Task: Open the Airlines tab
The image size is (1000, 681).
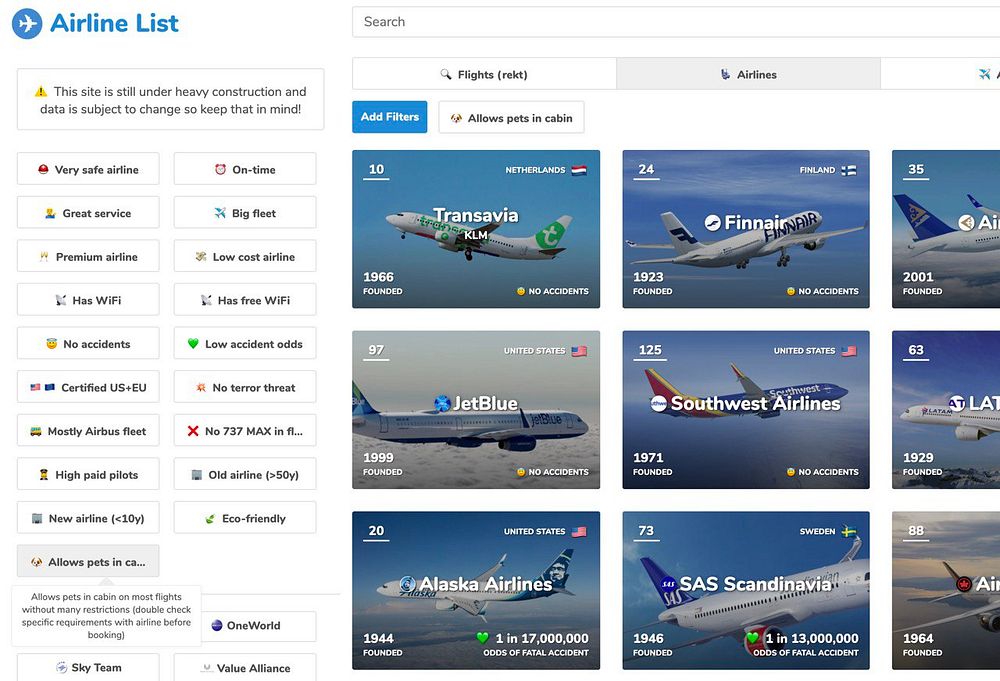Action: coord(748,74)
